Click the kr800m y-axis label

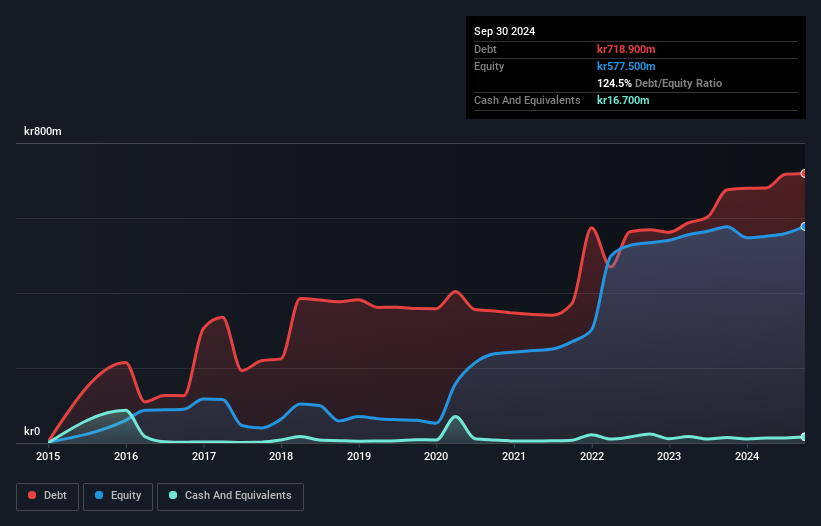point(42,131)
